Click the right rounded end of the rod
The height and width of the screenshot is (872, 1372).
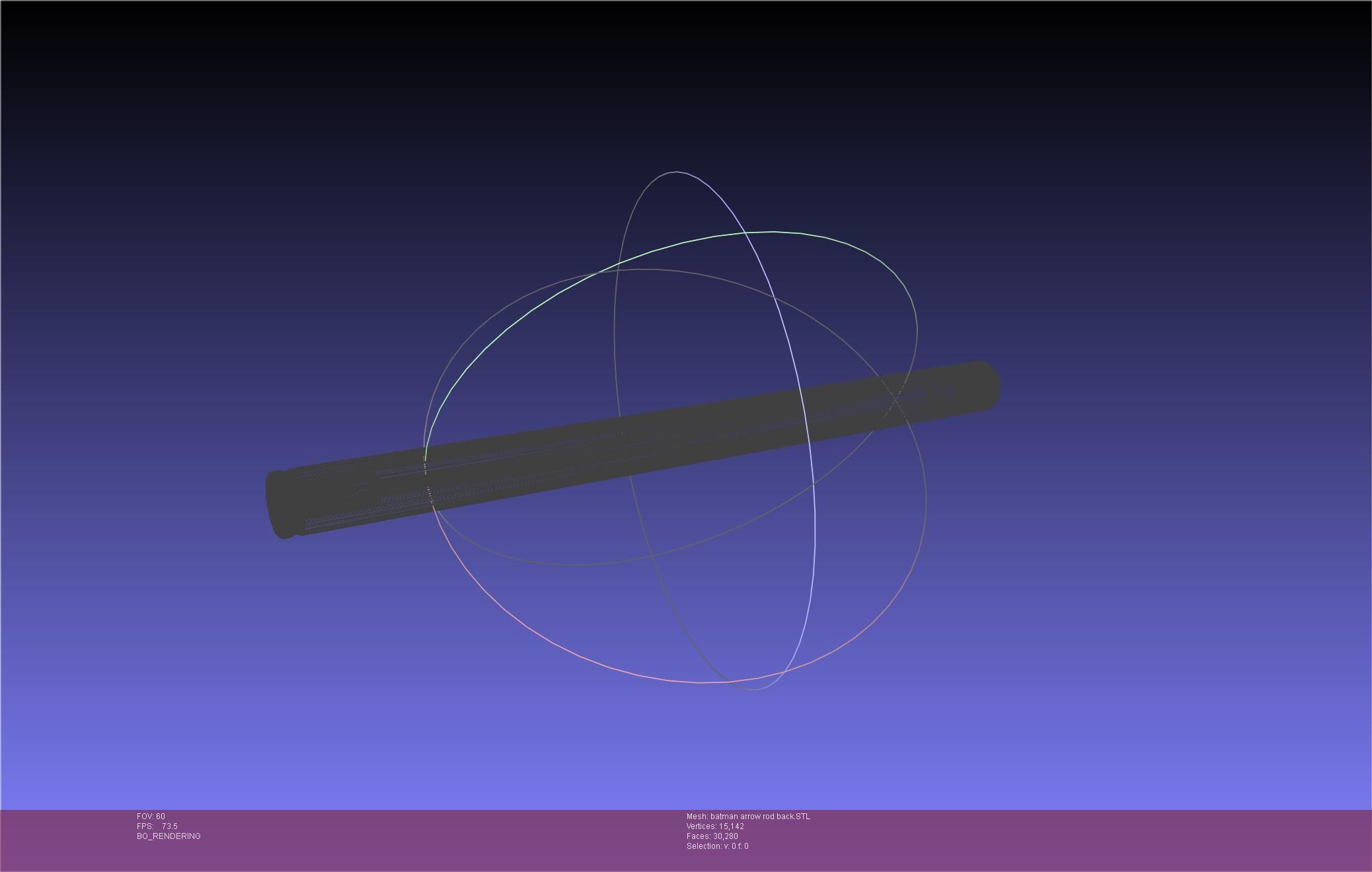tap(987, 385)
